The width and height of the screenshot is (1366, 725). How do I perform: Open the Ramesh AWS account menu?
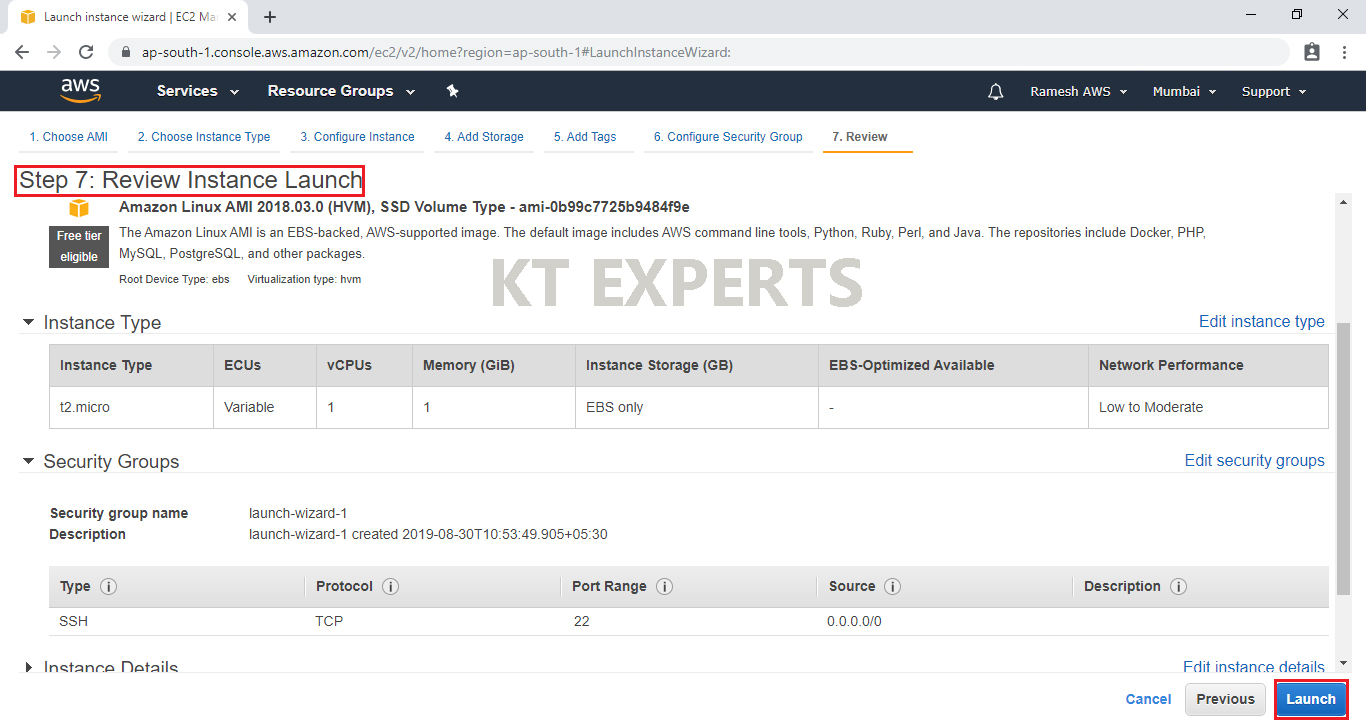point(1078,91)
